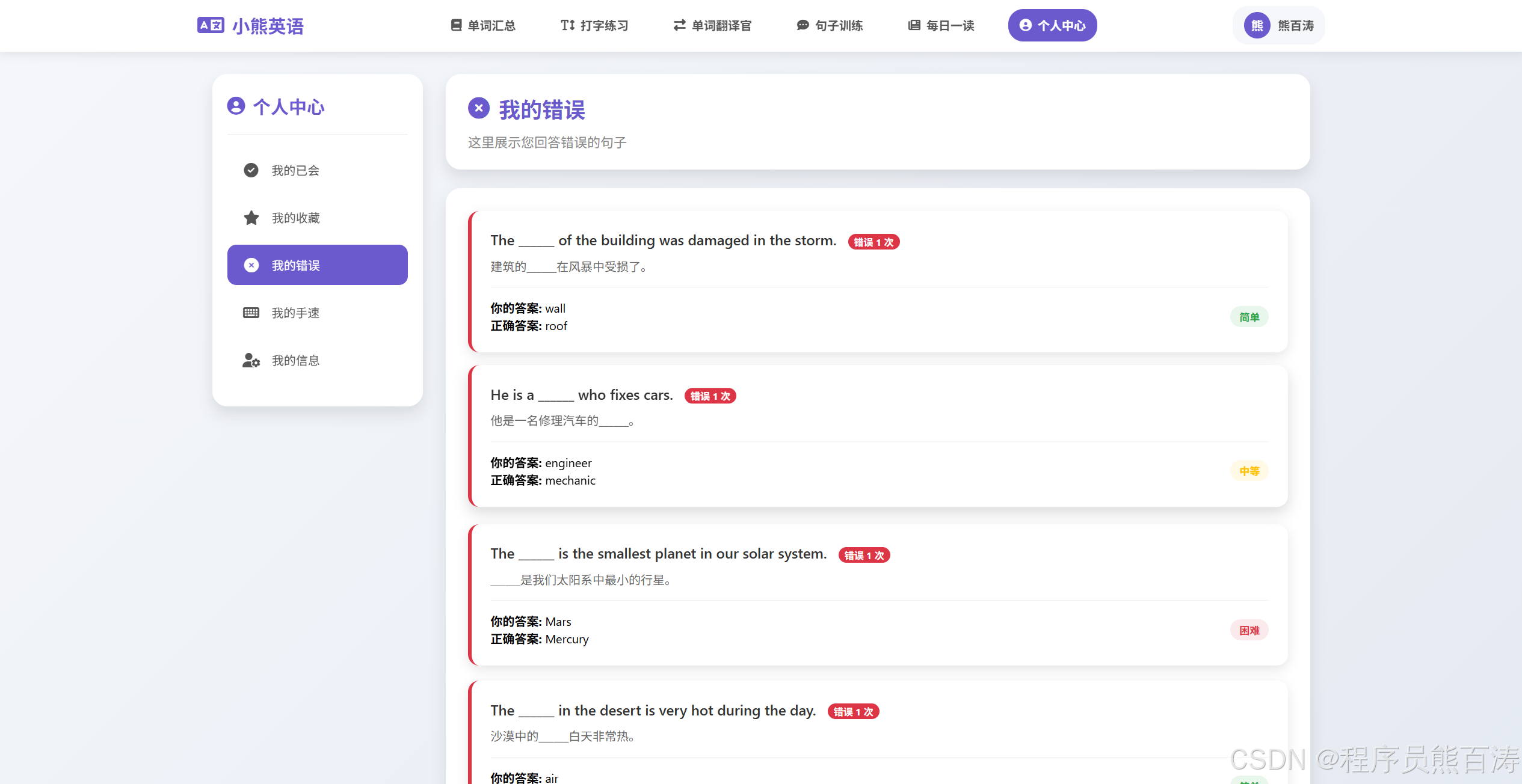Click the correct answer 'mechanic'
The width and height of the screenshot is (1522, 784).
coord(570,480)
